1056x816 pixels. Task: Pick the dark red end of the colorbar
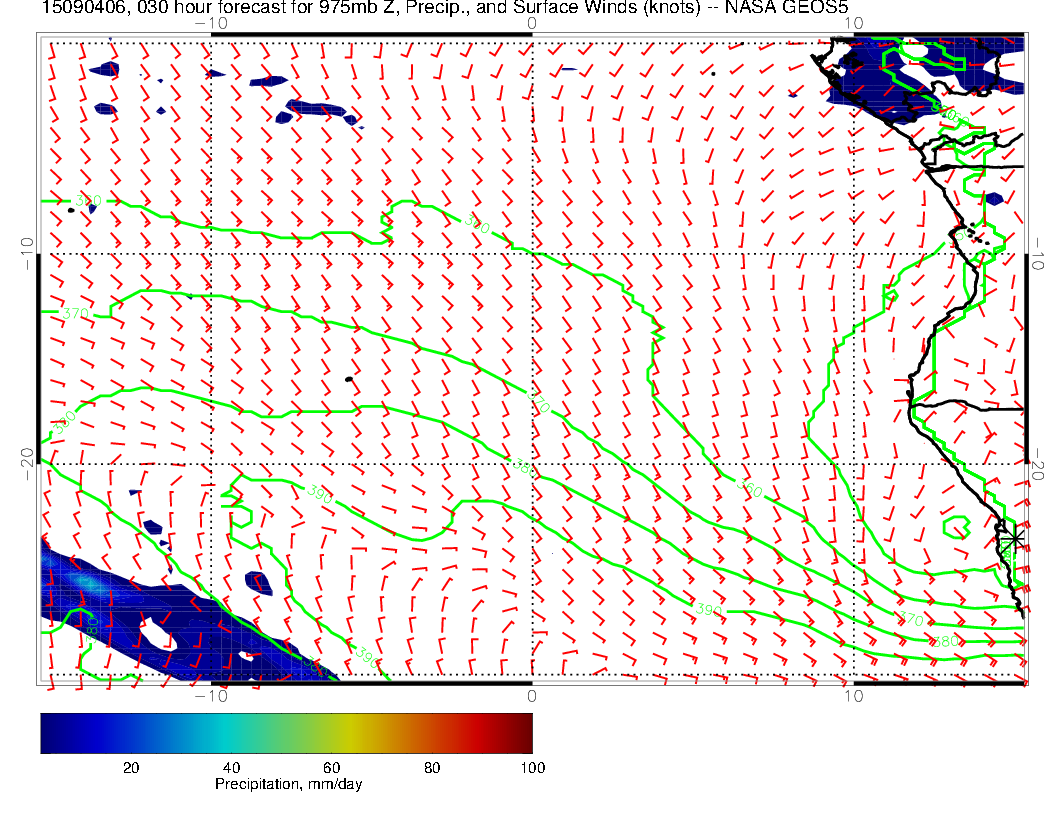tap(525, 733)
